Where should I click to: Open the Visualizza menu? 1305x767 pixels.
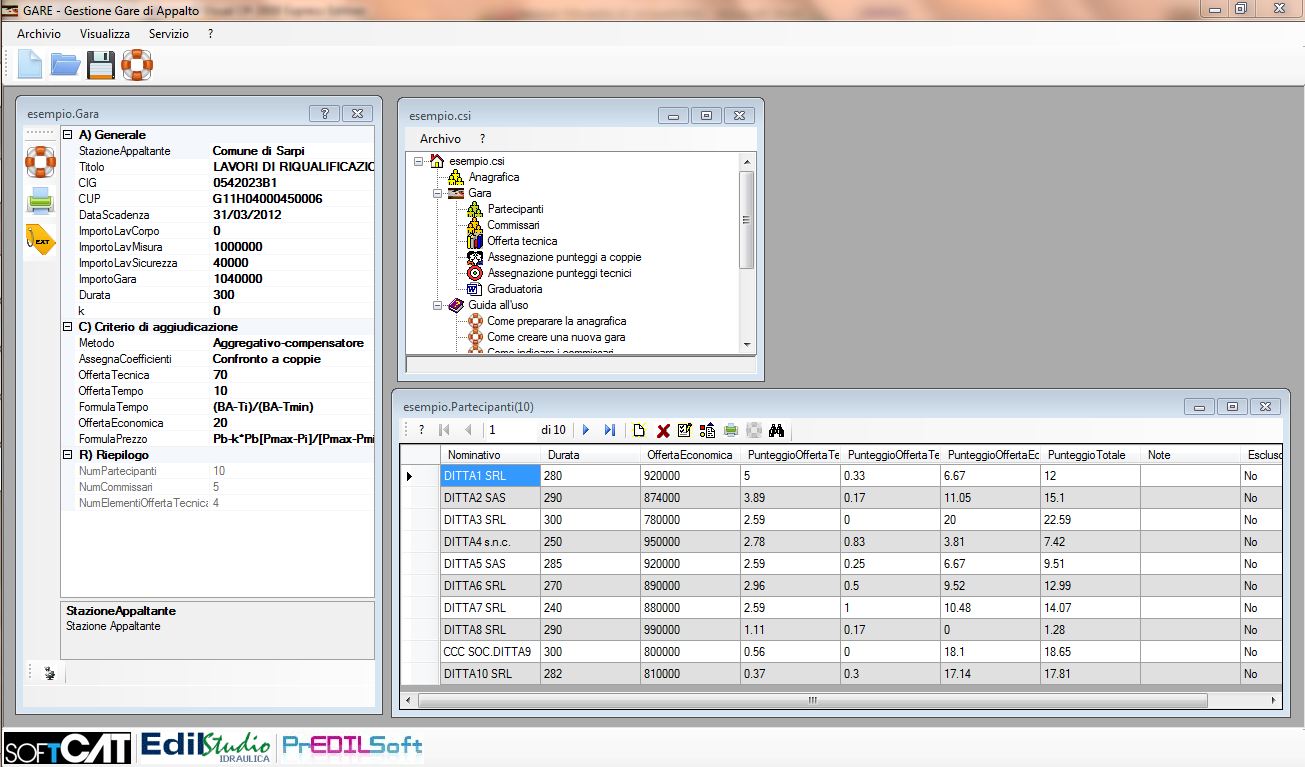(105, 33)
